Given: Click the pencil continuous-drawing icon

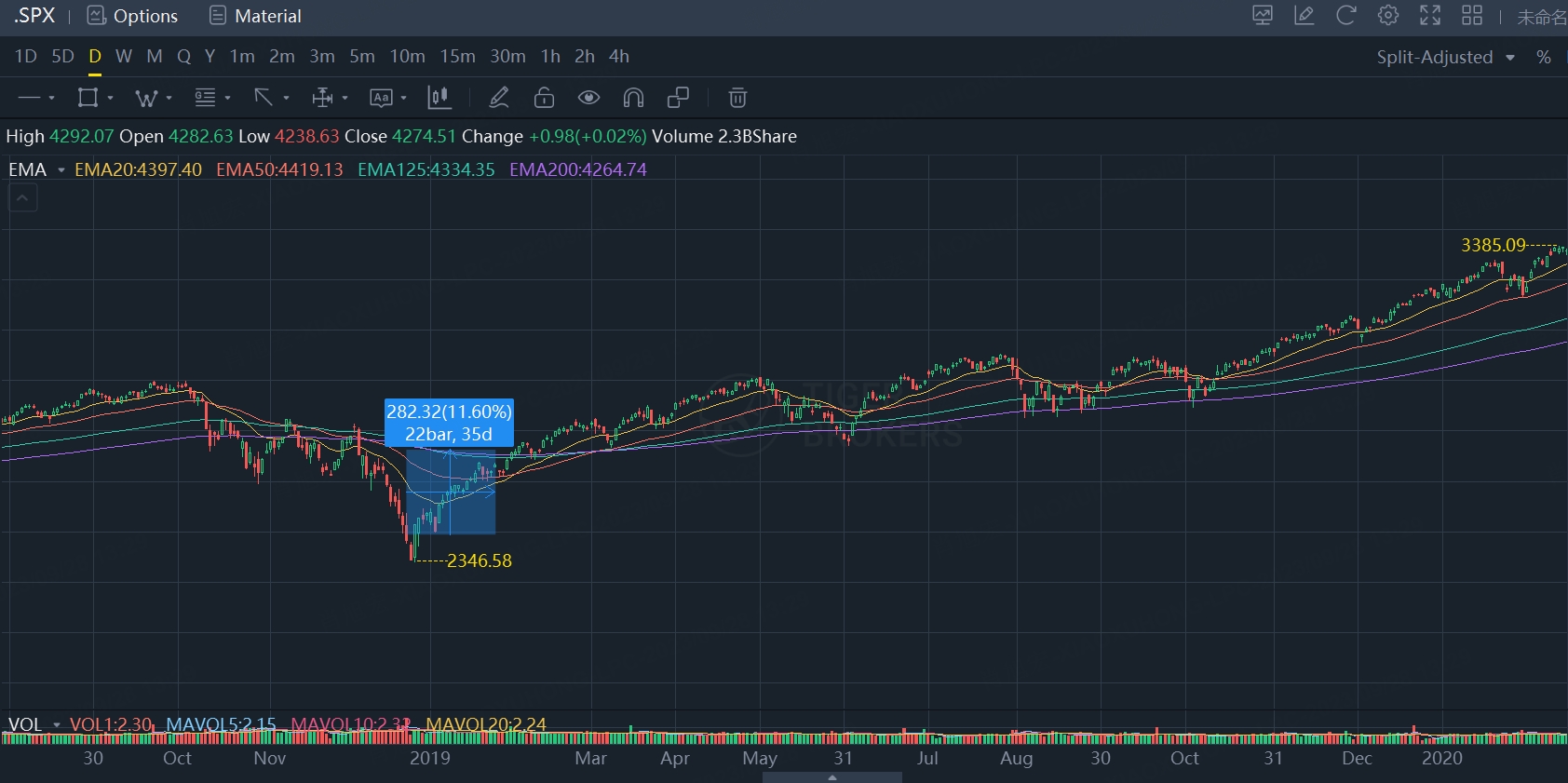Looking at the screenshot, I should (x=499, y=98).
